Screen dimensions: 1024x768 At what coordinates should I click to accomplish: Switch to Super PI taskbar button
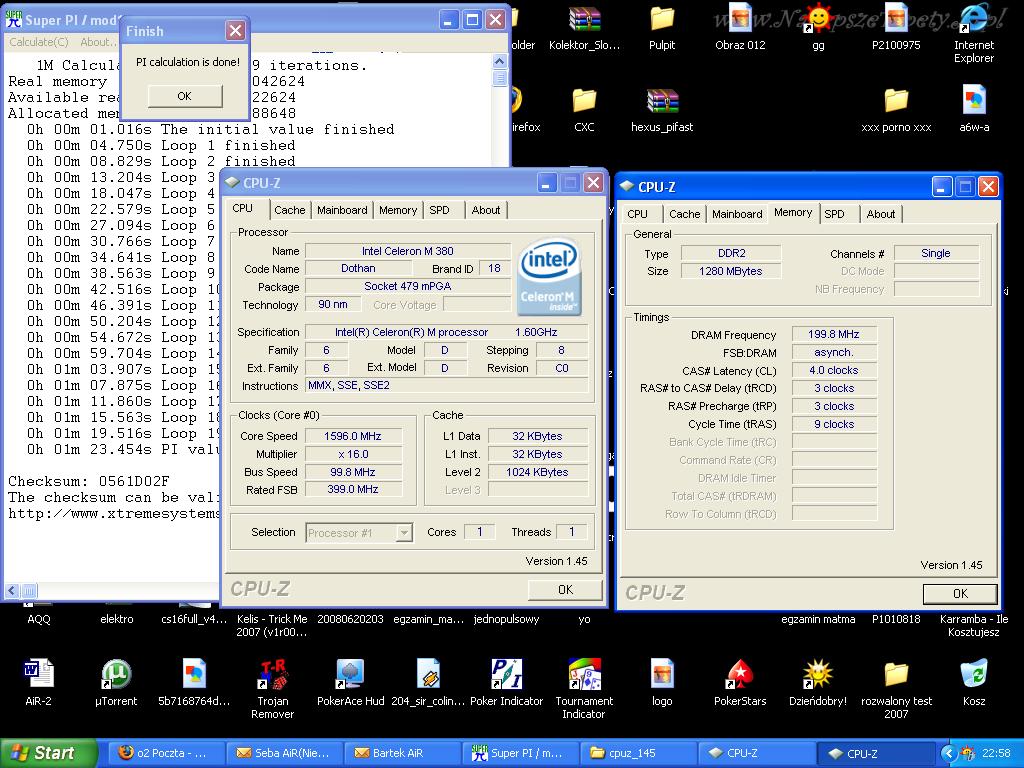coord(520,753)
